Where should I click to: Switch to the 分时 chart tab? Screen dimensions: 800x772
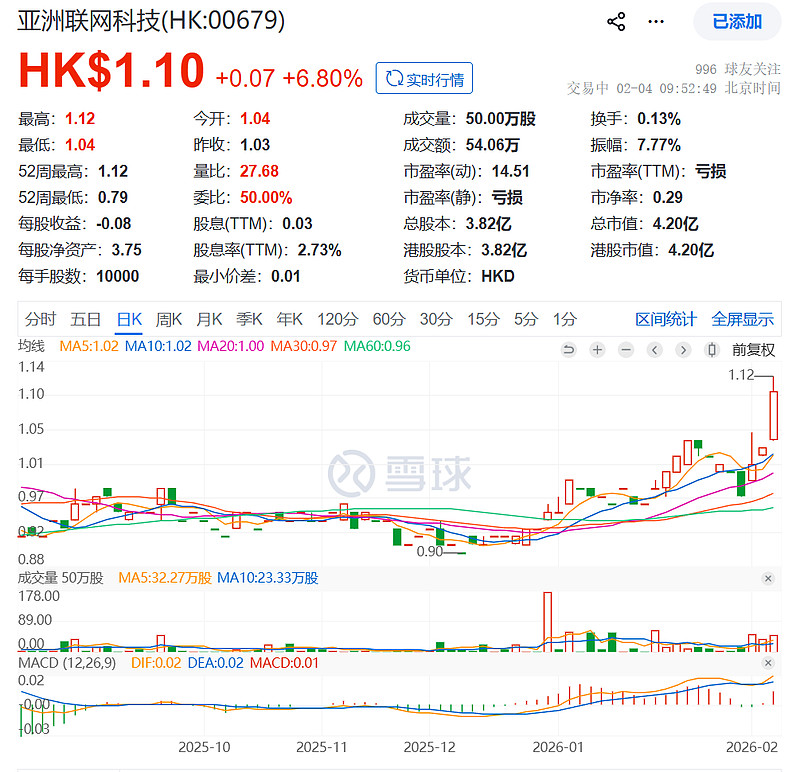(40, 319)
